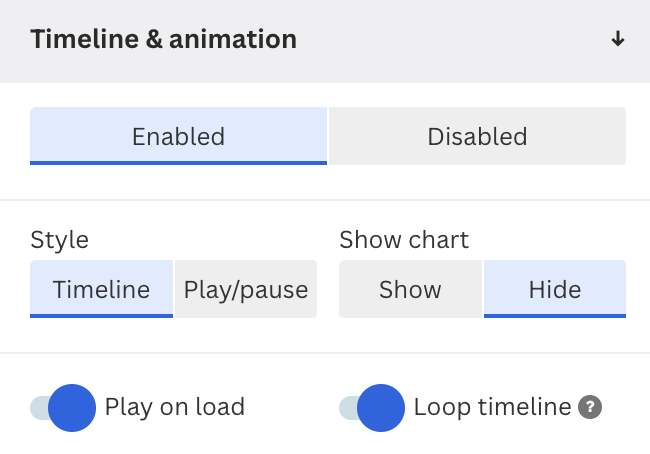Switch timeline to Disabled

(477, 136)
